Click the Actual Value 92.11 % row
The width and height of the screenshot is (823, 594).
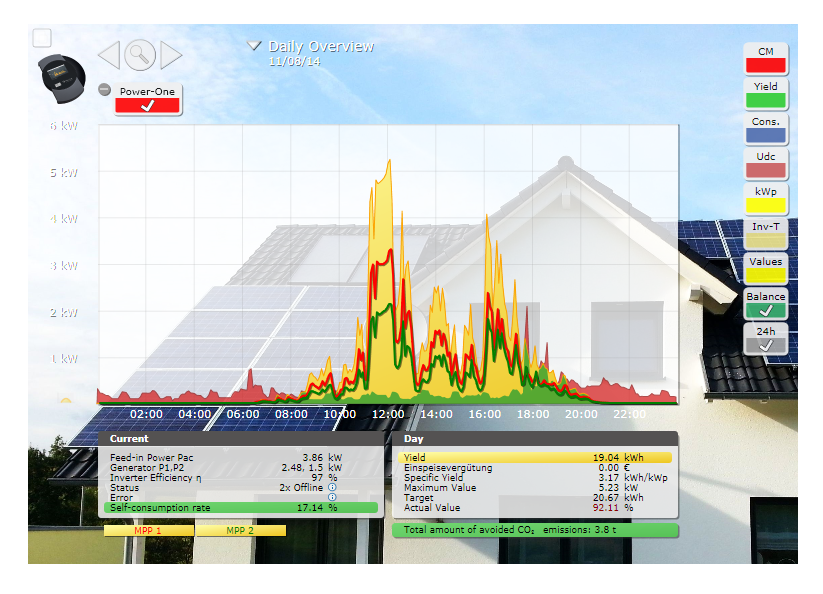[x=535, y=507]
